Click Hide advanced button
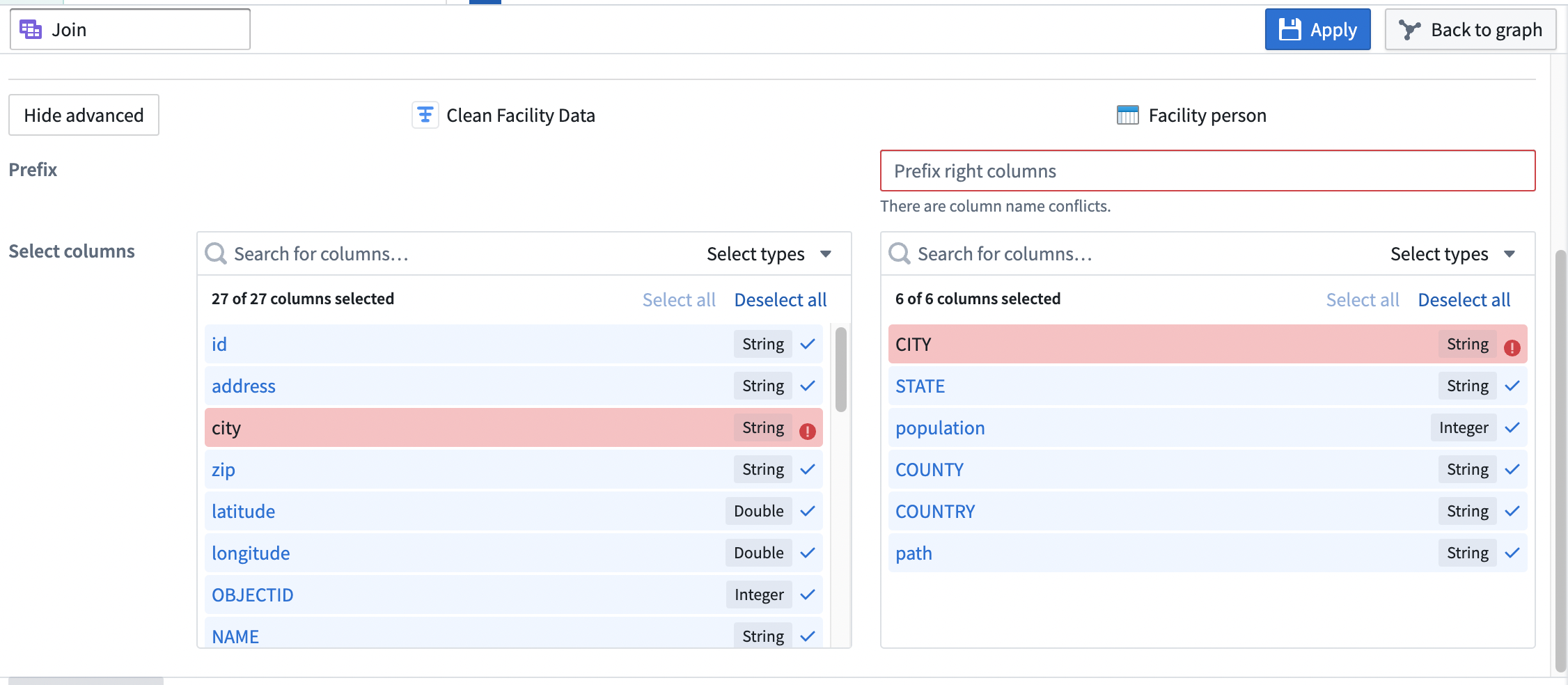This screenshot has width=1568, height=685. click(84, 115)
